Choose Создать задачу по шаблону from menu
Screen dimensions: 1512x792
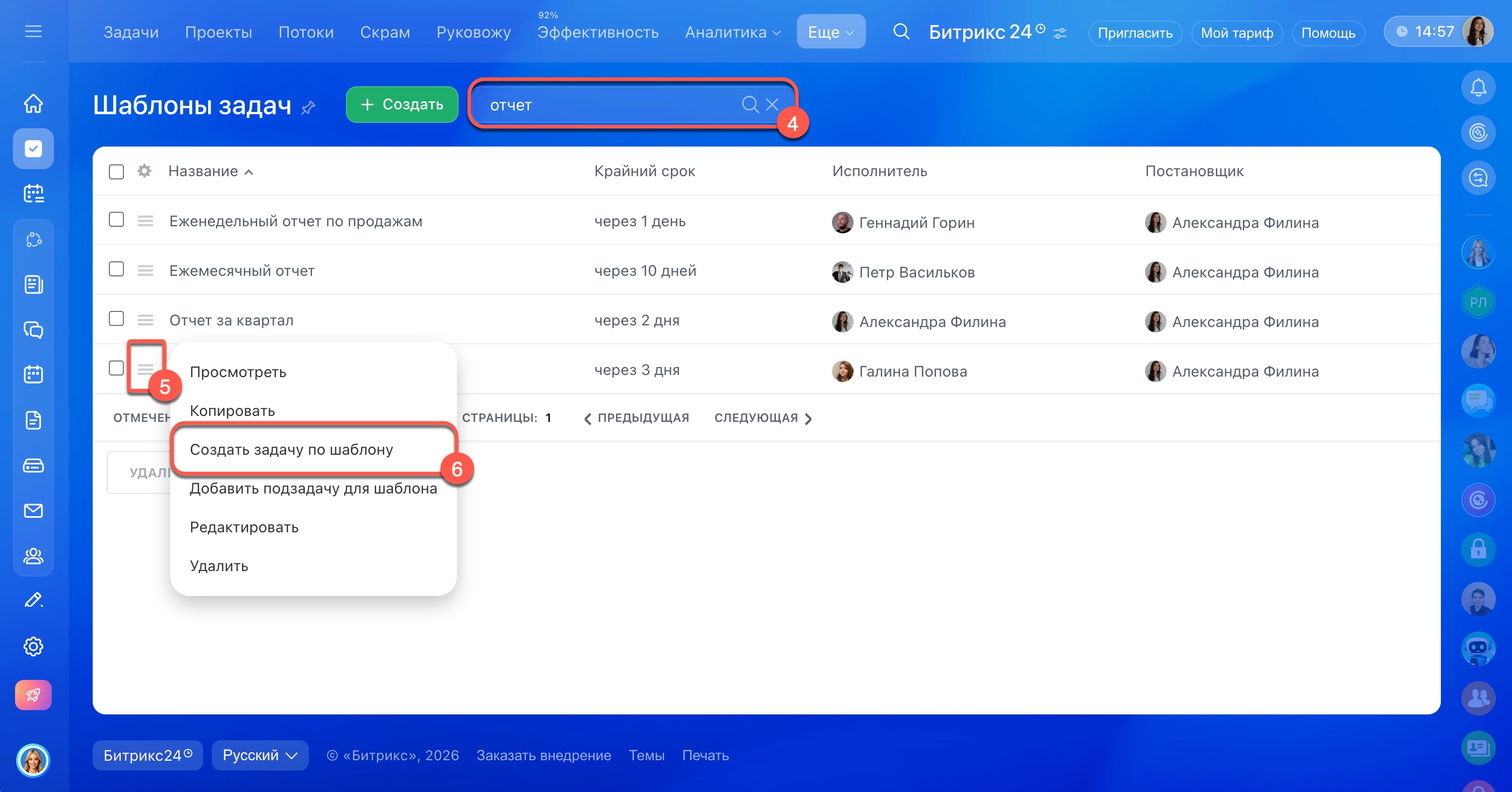click(291, 449)
